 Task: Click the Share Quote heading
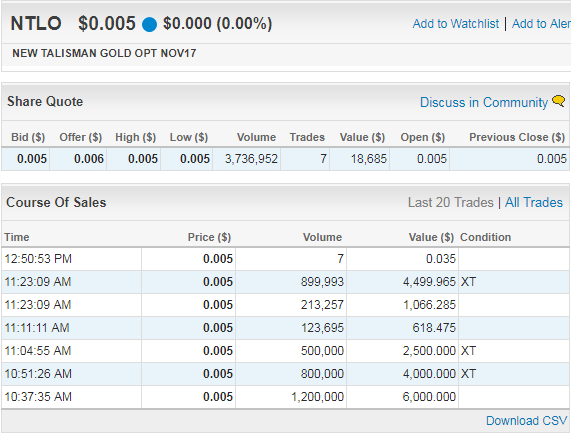pos(45,101)
